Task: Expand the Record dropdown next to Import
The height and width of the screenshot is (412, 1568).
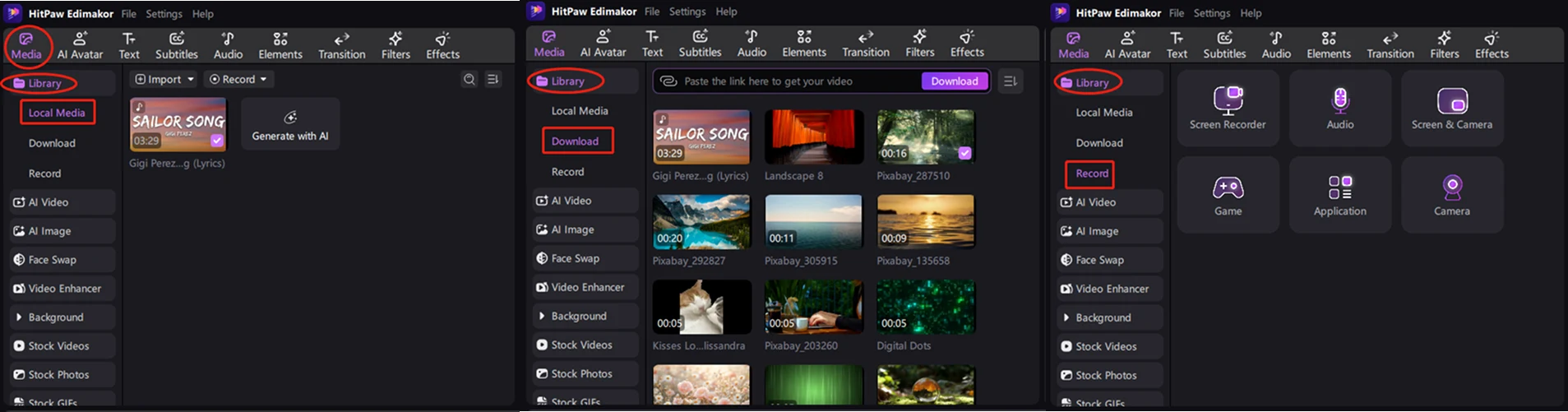Action: [238, 79]
